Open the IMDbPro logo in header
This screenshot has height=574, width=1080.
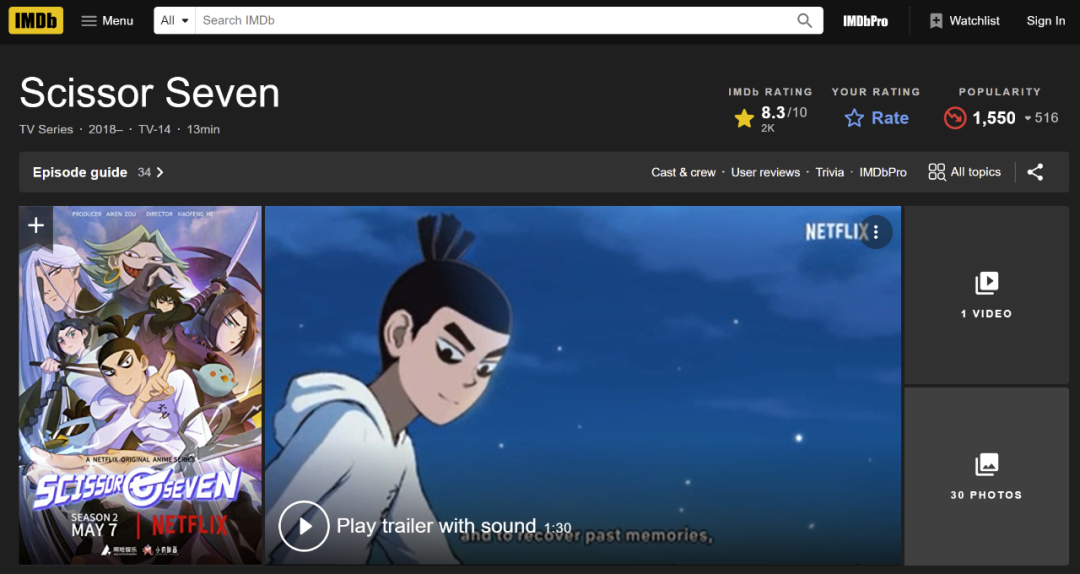[865, 21]
